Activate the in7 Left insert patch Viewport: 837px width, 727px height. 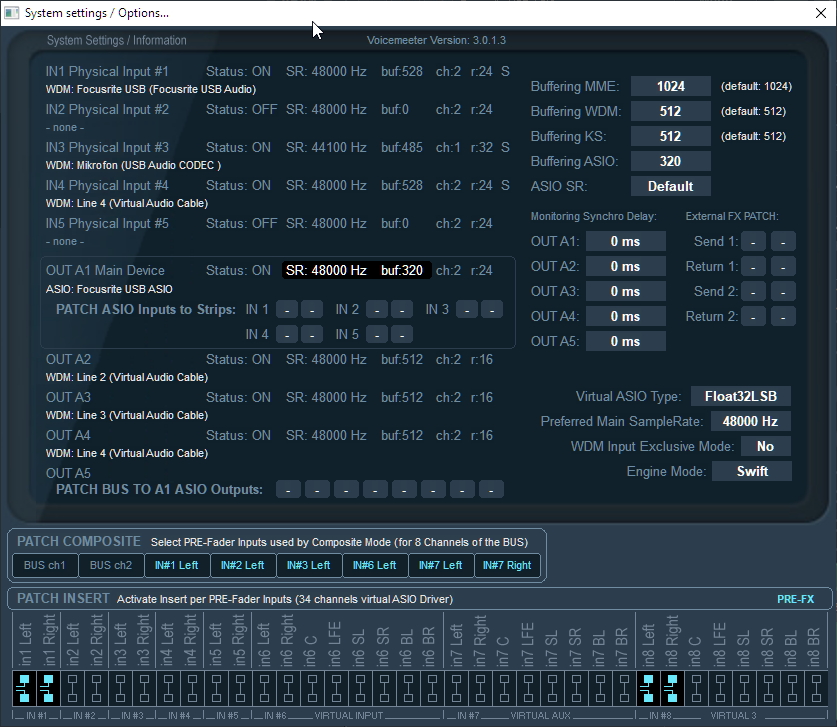(456, 687)
